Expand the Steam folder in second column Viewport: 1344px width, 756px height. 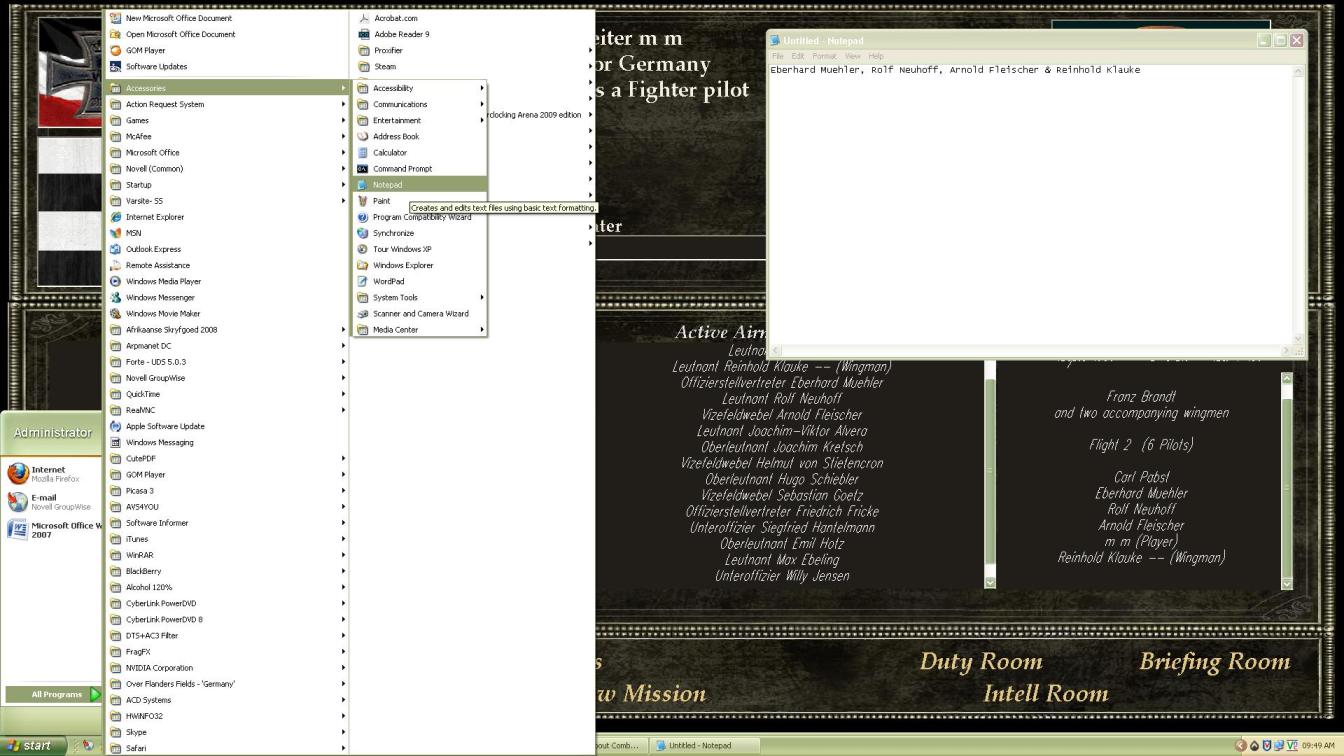pyautogui.click(x=472, y=66)
